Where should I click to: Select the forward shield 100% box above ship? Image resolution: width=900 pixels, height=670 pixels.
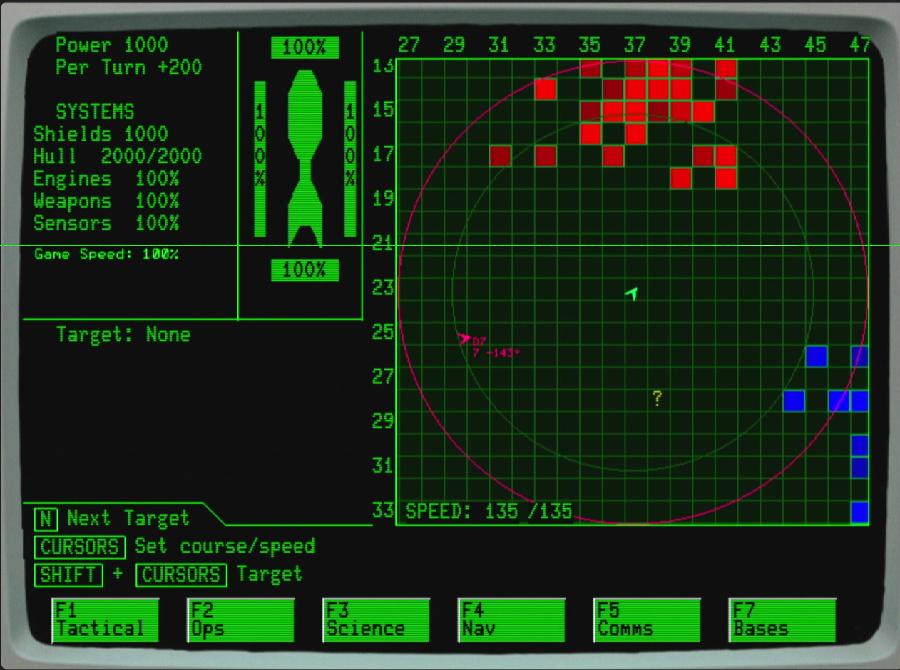tap(305, 48)
